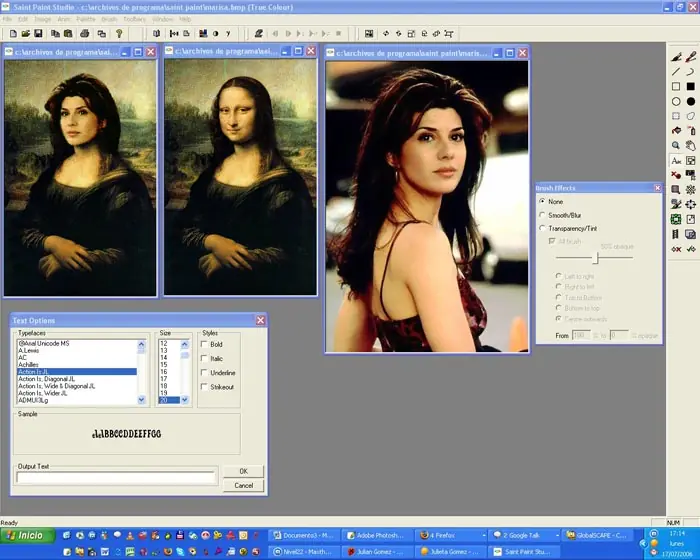Choose the hollow ellipse drawing tool
The width and height of the screenshot is (700, 560).
click(x=676, y=101)
